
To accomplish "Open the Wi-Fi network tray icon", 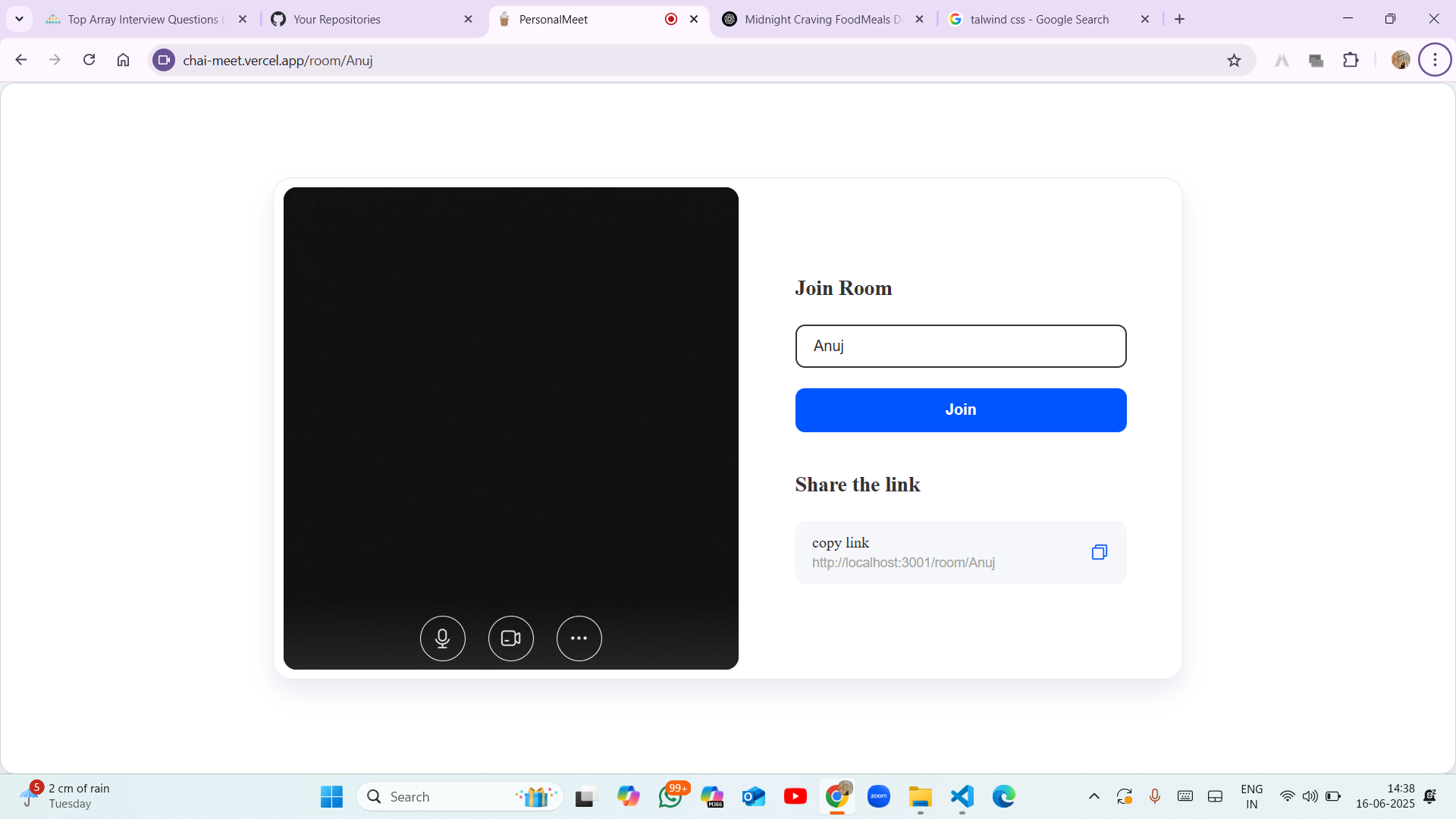I will click(1288, 796).
